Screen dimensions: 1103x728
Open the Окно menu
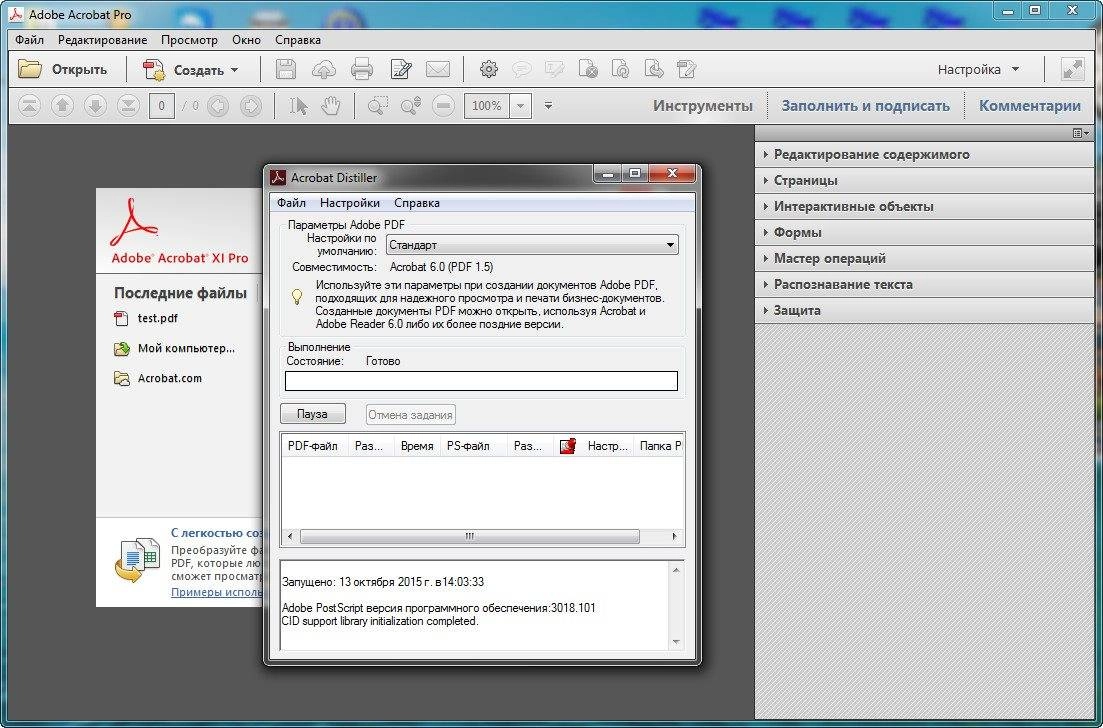[246, 40]
